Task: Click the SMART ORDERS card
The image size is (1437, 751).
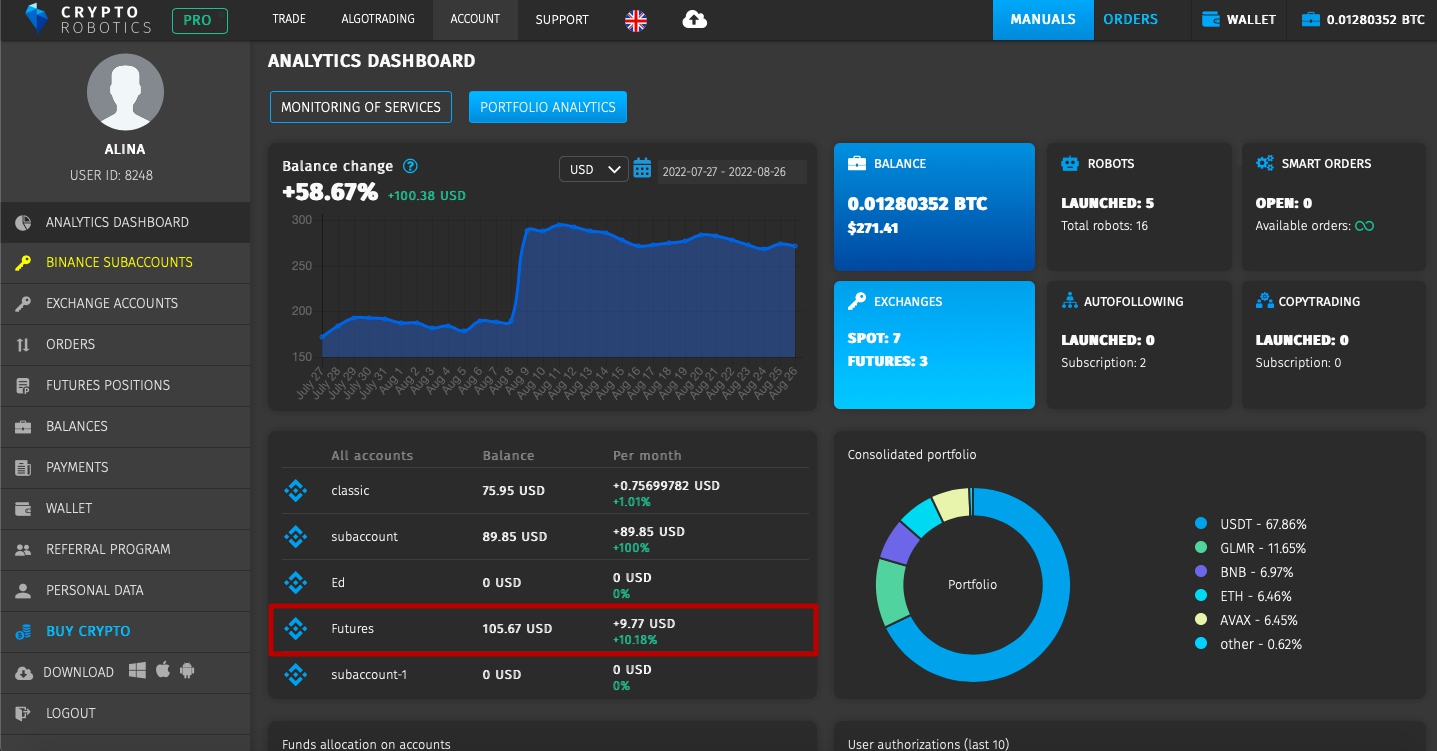Action: (x=1333, y=207)
